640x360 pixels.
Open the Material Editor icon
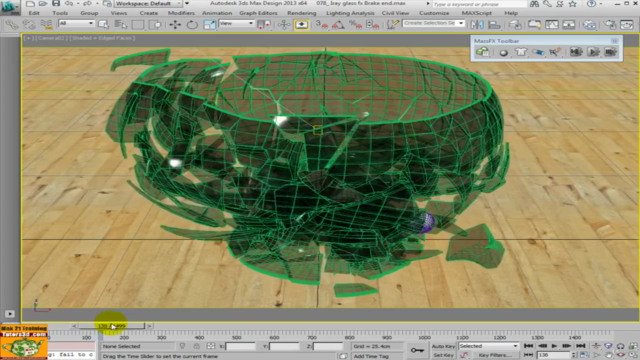pos(589,24)
